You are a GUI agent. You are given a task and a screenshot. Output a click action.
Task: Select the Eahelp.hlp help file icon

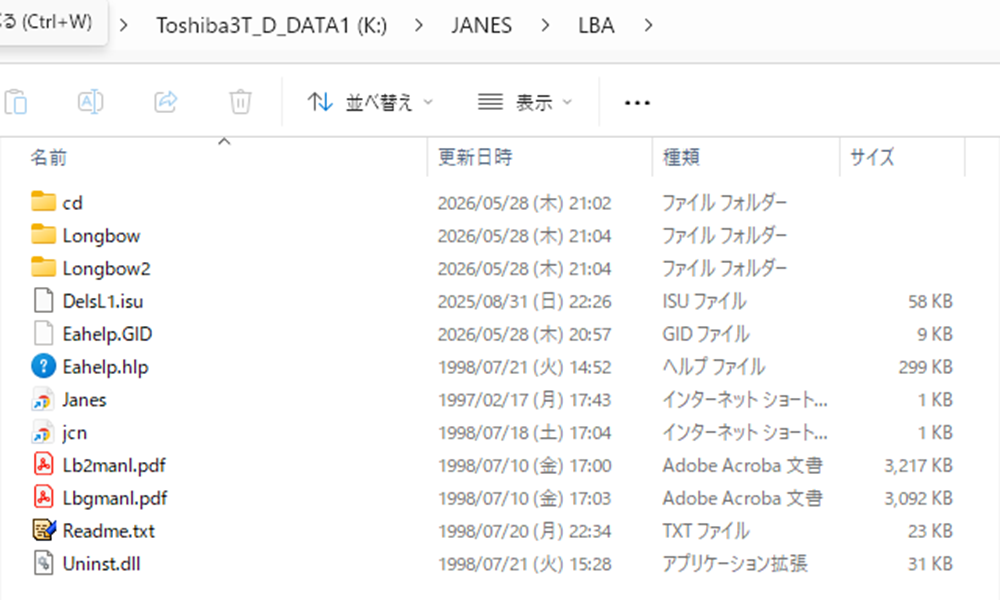click(x=43, y=367)
